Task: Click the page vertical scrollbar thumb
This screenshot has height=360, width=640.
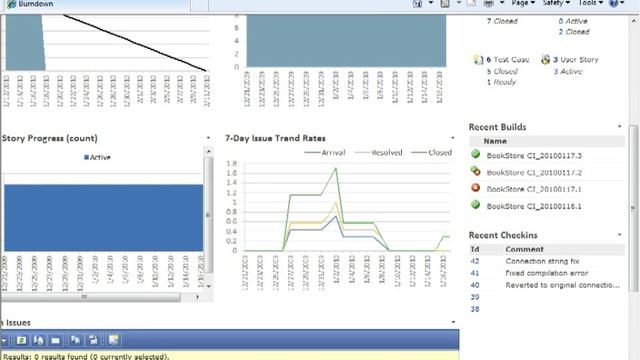Action: click(633, 208)
